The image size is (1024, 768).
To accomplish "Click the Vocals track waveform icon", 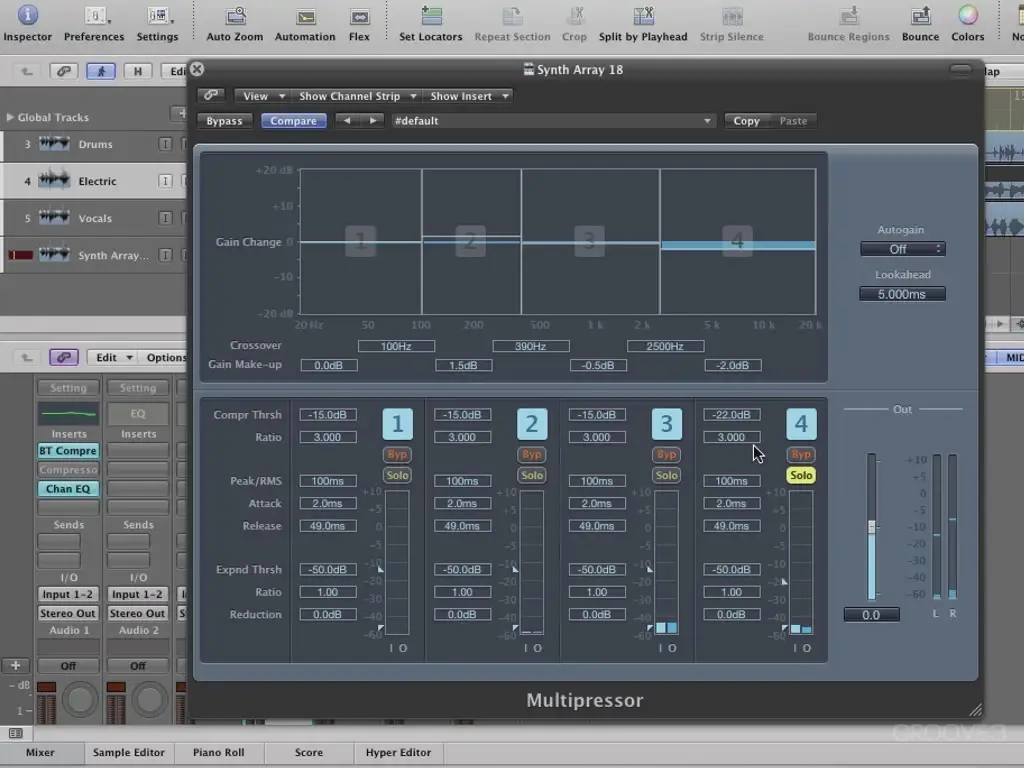I will [54, 217].
